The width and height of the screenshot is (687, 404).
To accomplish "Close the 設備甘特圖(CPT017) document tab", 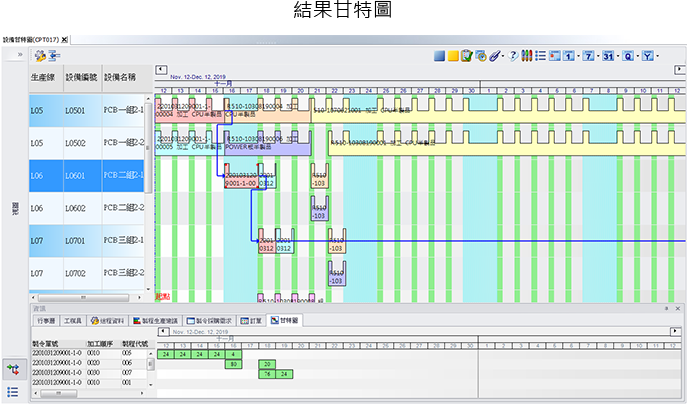I will (65, 39).
